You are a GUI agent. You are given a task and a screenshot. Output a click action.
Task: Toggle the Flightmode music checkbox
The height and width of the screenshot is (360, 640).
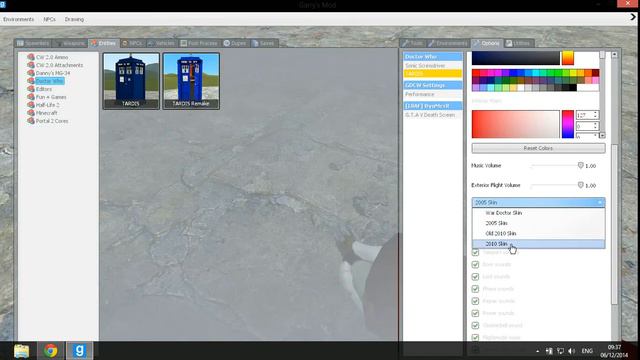tap(475, 338)
